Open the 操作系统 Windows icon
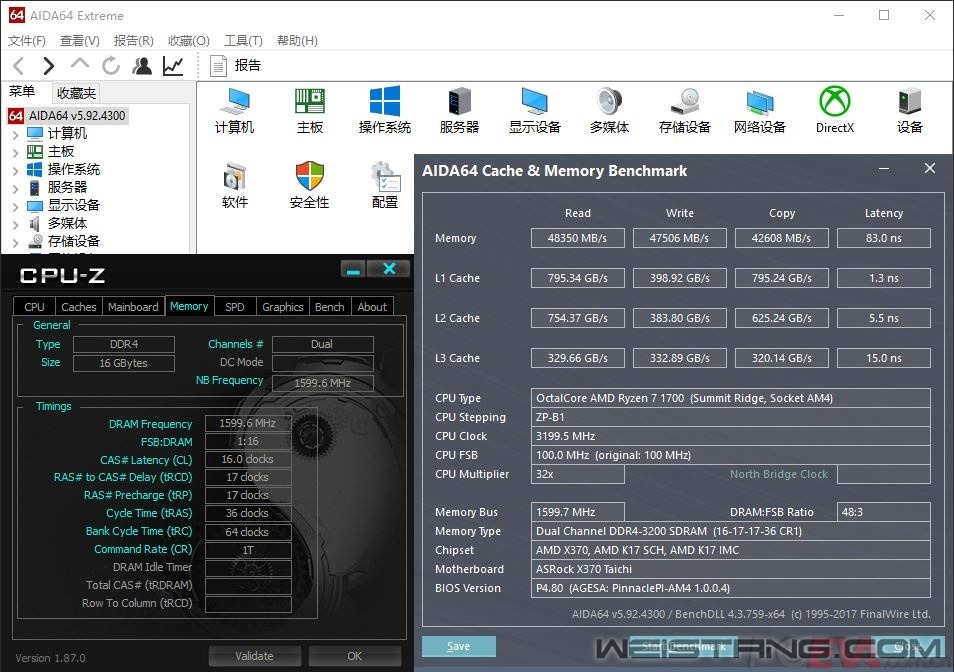 tap(384, 108)
